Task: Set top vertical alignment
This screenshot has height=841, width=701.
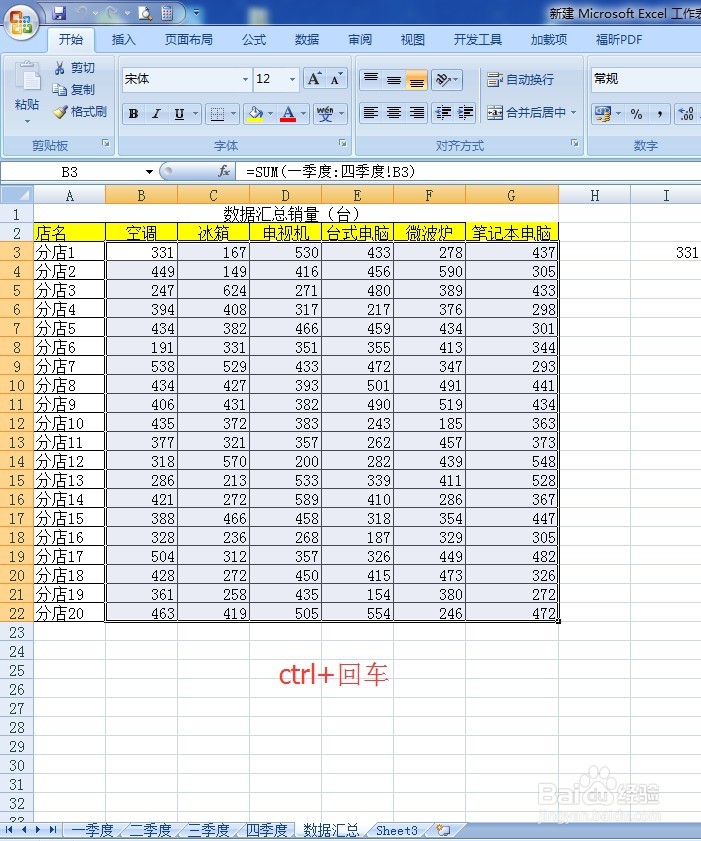Action: click(371, 79)
